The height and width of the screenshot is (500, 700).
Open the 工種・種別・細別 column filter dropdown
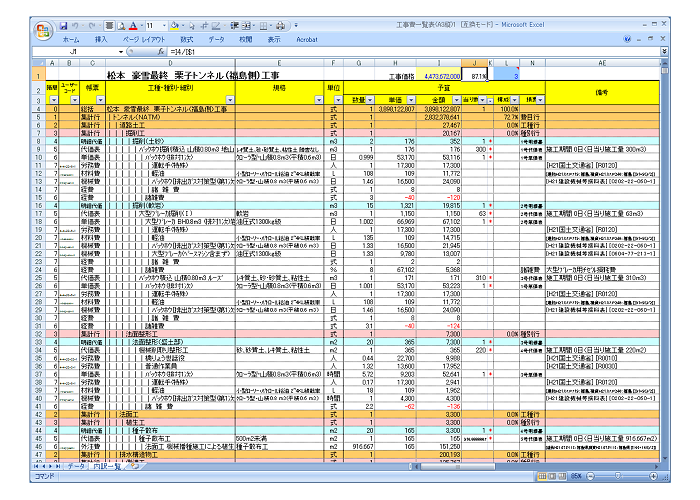pyautogui.click(x=230, y=100)
